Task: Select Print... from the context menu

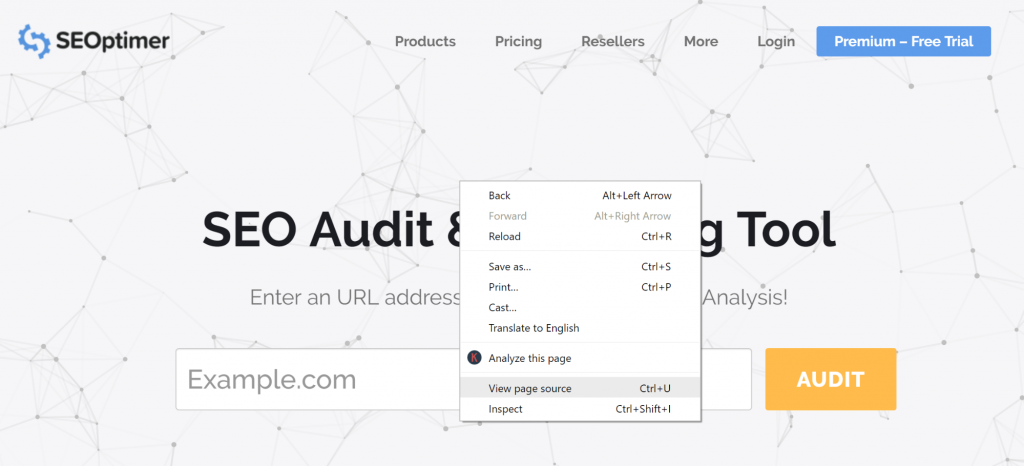Action: [505, 287]
